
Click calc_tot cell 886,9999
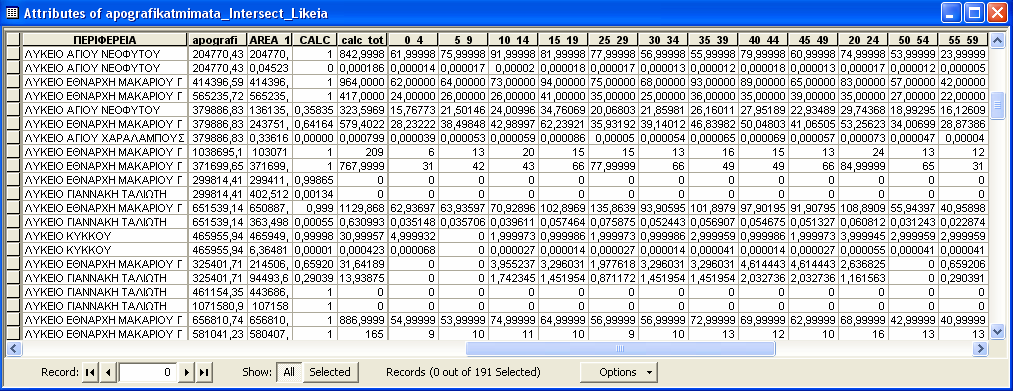coord(362,320)
